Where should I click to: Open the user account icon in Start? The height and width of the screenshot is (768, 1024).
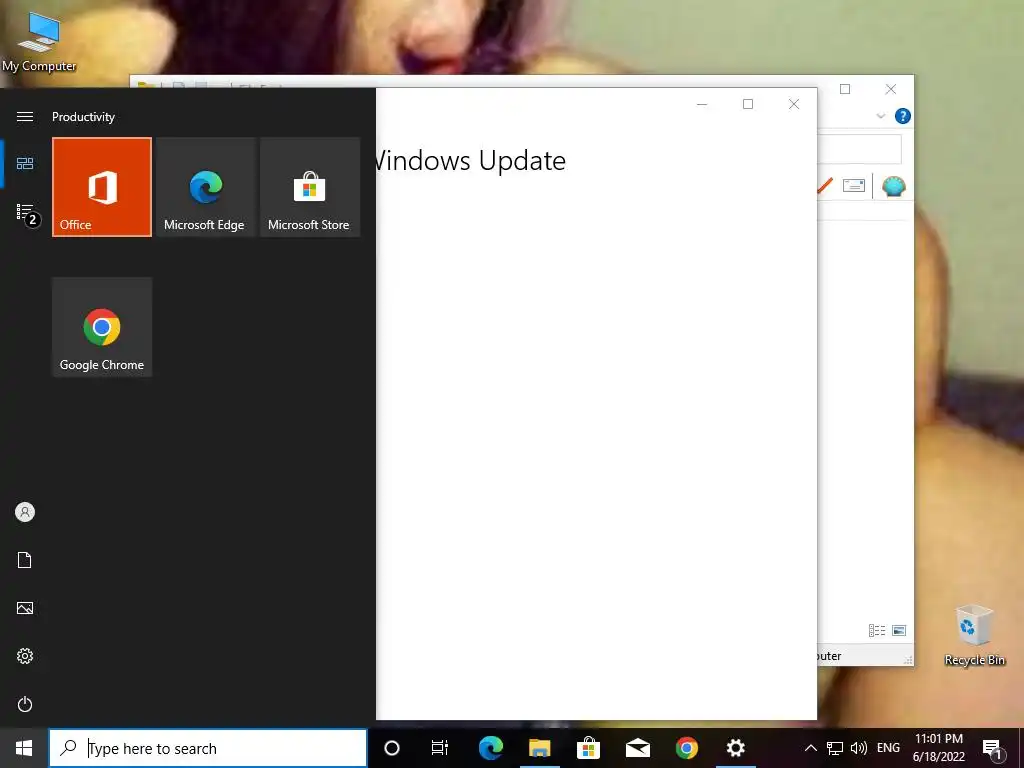25,512
